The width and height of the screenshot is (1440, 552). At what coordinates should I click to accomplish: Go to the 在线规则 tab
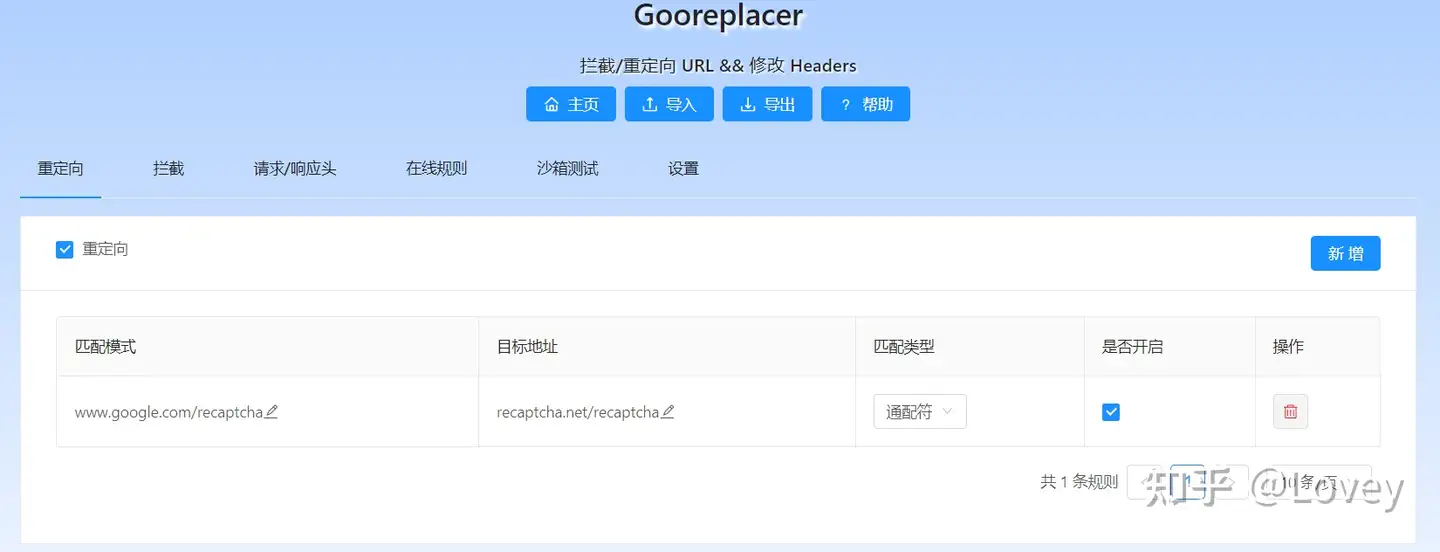(x=436, y=169)
